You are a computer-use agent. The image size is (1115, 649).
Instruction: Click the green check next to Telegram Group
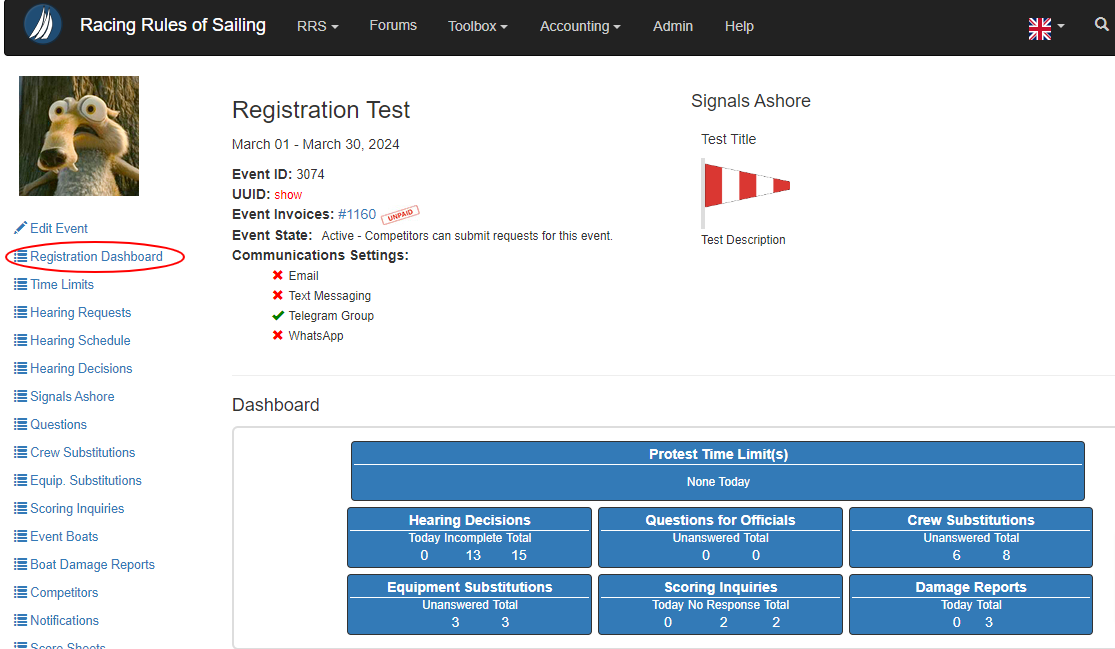click(278, 315)
